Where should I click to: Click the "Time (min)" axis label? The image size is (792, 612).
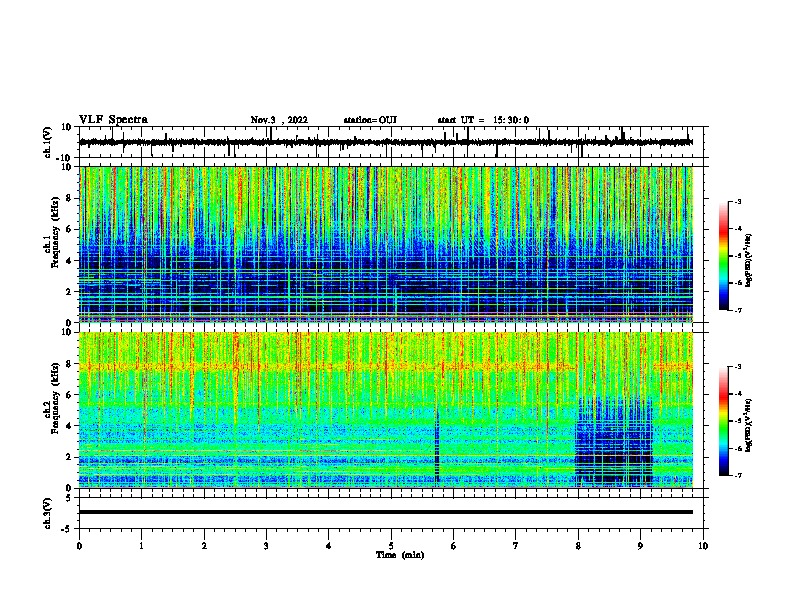[x=400, y=555]
